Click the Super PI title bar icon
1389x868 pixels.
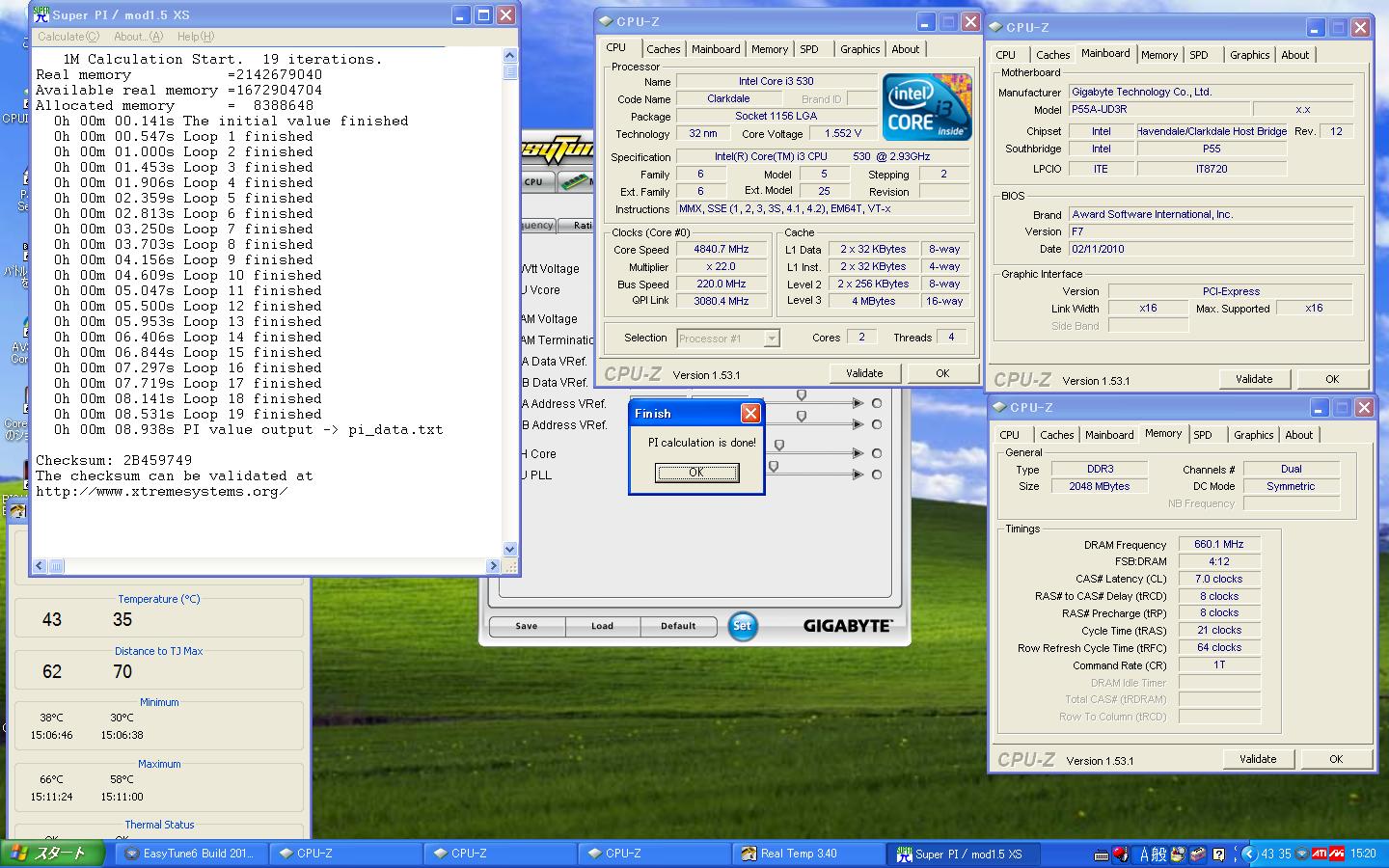click(x=41, y=14)
